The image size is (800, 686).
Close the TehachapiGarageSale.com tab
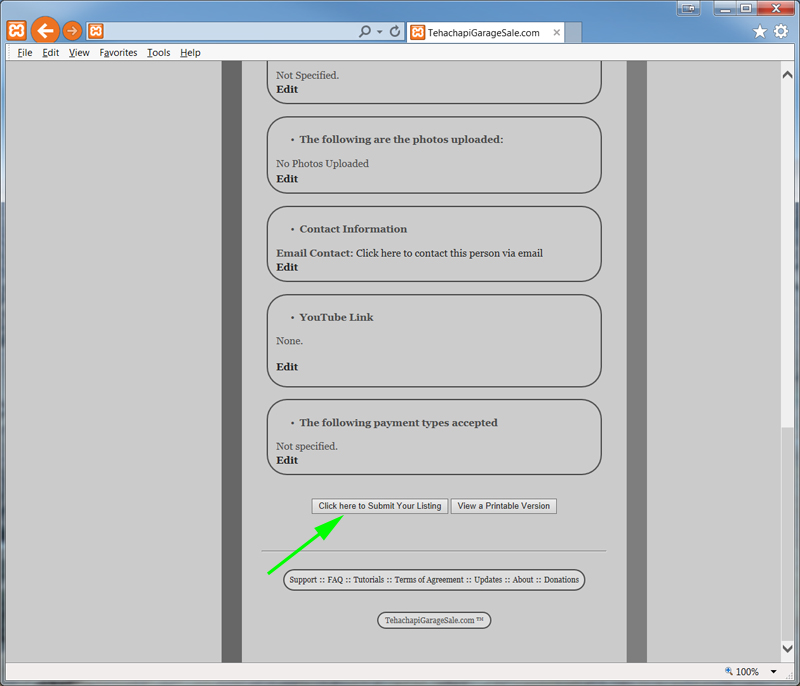coord(557,33)
